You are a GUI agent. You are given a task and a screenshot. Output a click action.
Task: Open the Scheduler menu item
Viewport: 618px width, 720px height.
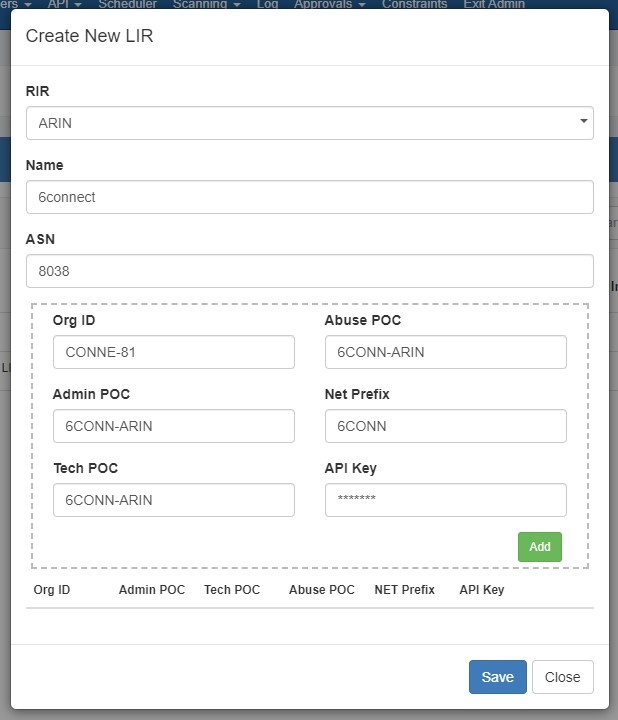pyautogui.click(x=127, y=4)
